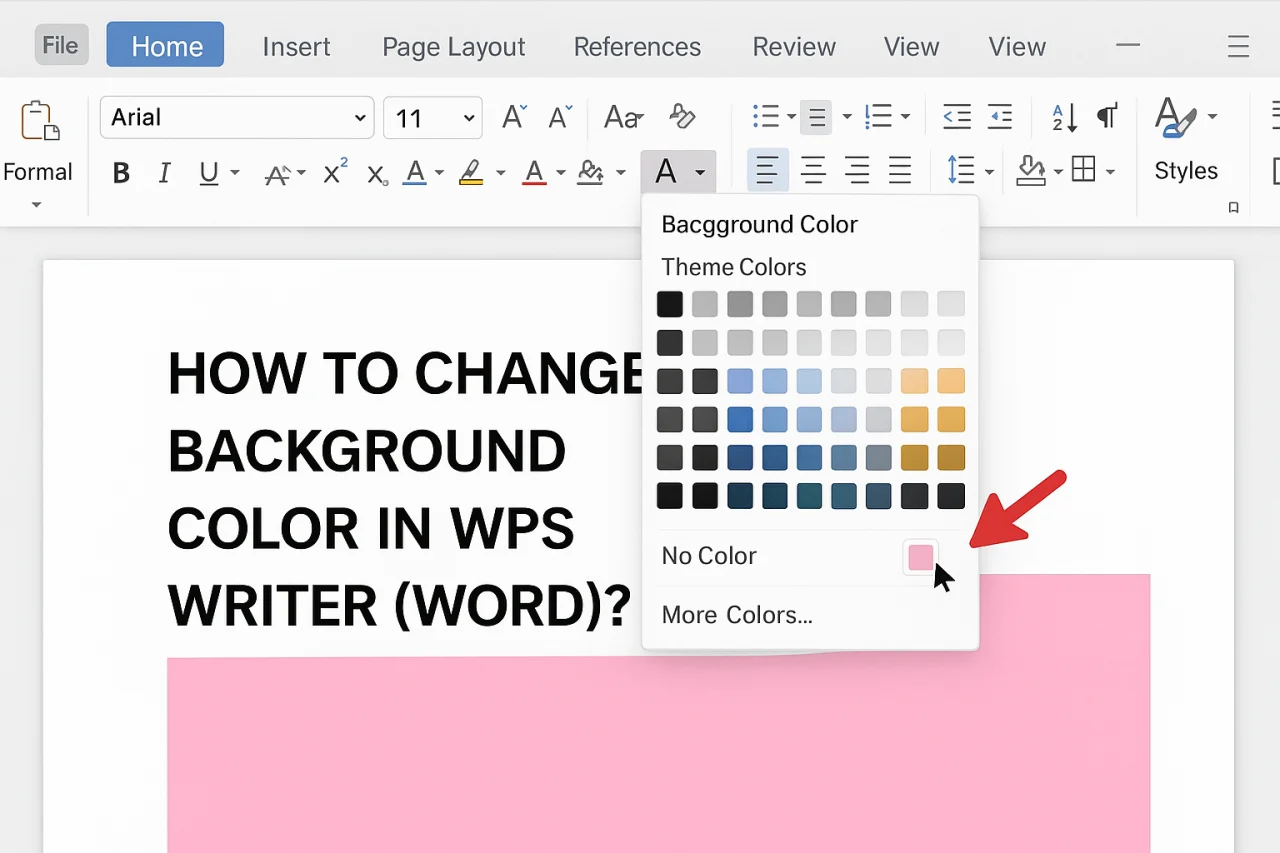Open the References tab
1280x853 pixels.
pyautogui.click(x=637, y=47)
